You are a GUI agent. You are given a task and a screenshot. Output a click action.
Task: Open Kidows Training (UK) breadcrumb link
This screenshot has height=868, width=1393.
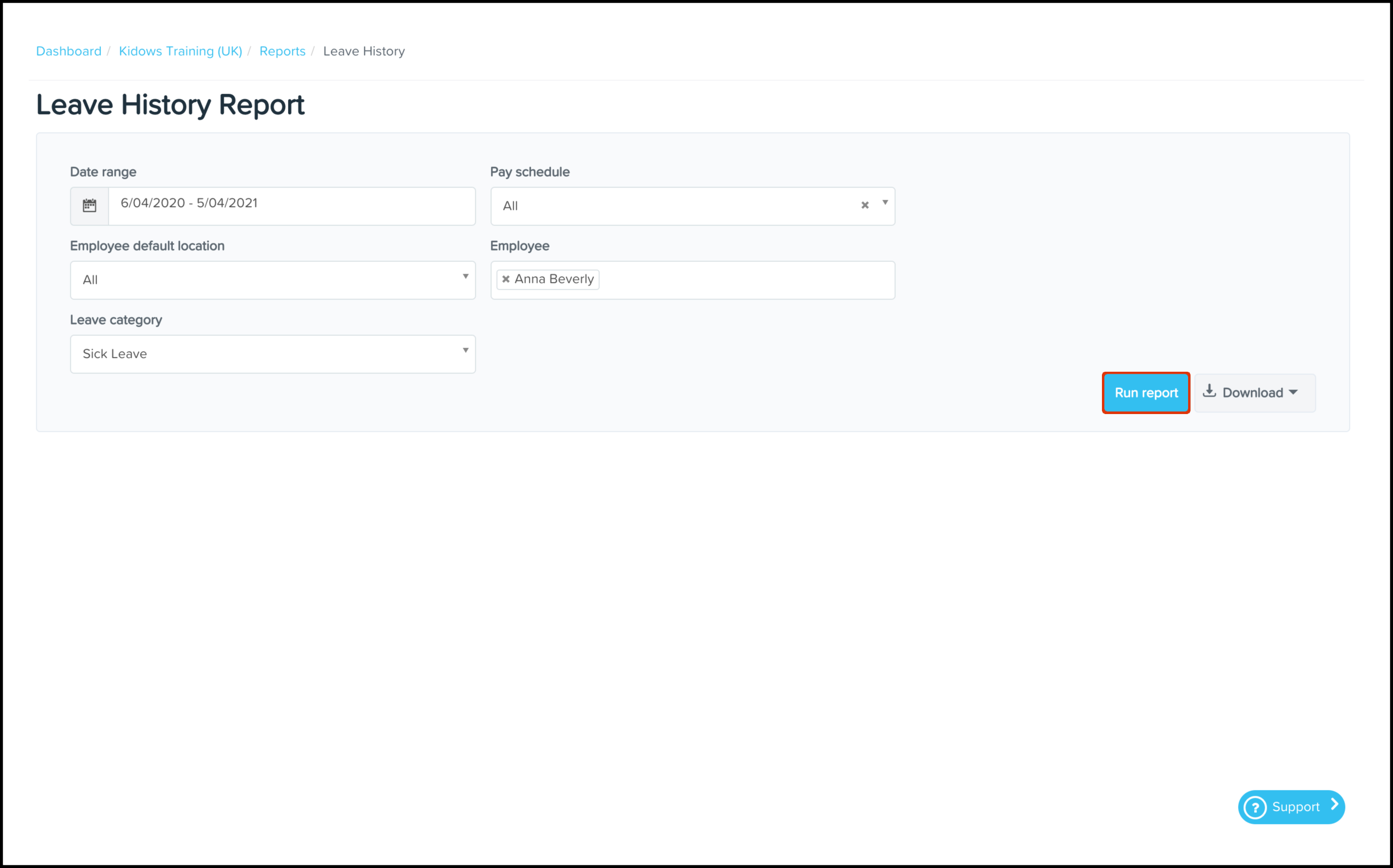[180, 51]
